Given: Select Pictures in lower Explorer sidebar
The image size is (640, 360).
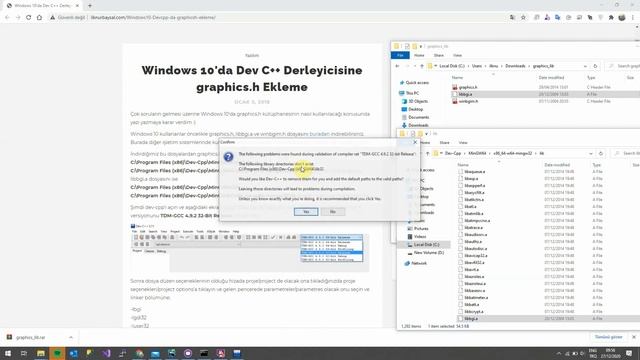Looking at the screenshot, I should click(x=421, y=228).
